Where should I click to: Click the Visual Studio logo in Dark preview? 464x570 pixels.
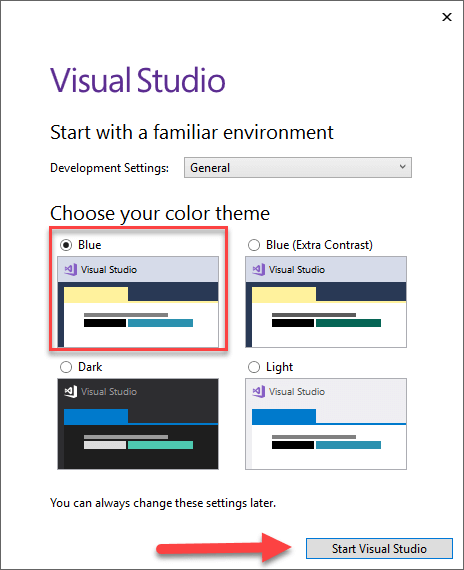coord(71,392)
